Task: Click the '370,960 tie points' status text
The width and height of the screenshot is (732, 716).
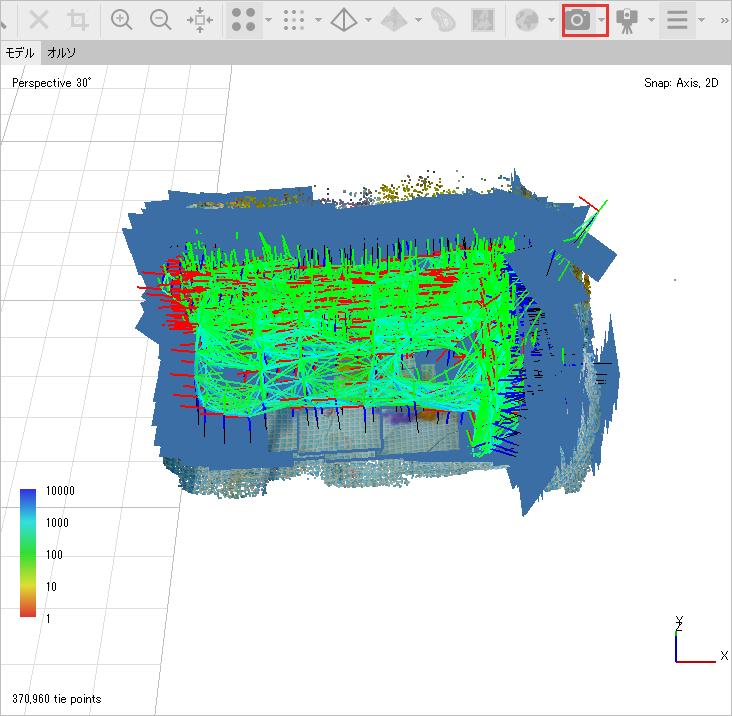Action: (x=56, y=699)
